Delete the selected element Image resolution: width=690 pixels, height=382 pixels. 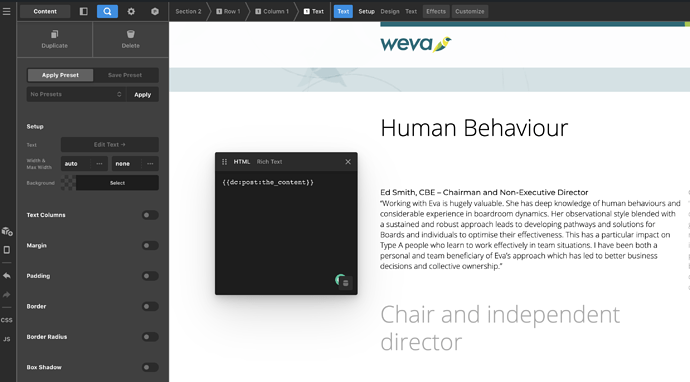coord(131,39)
